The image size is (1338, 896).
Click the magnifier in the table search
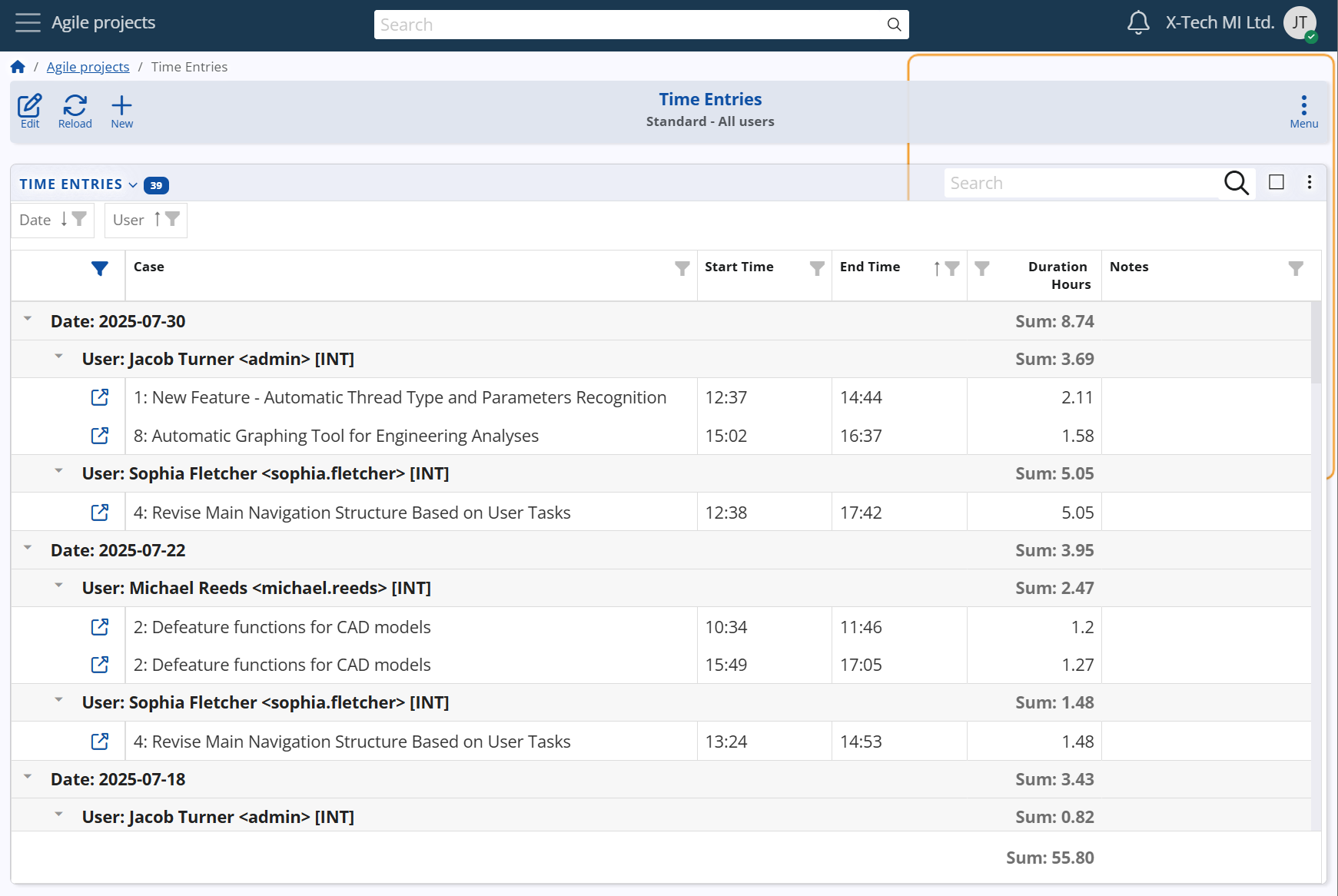pos(1236,183)
